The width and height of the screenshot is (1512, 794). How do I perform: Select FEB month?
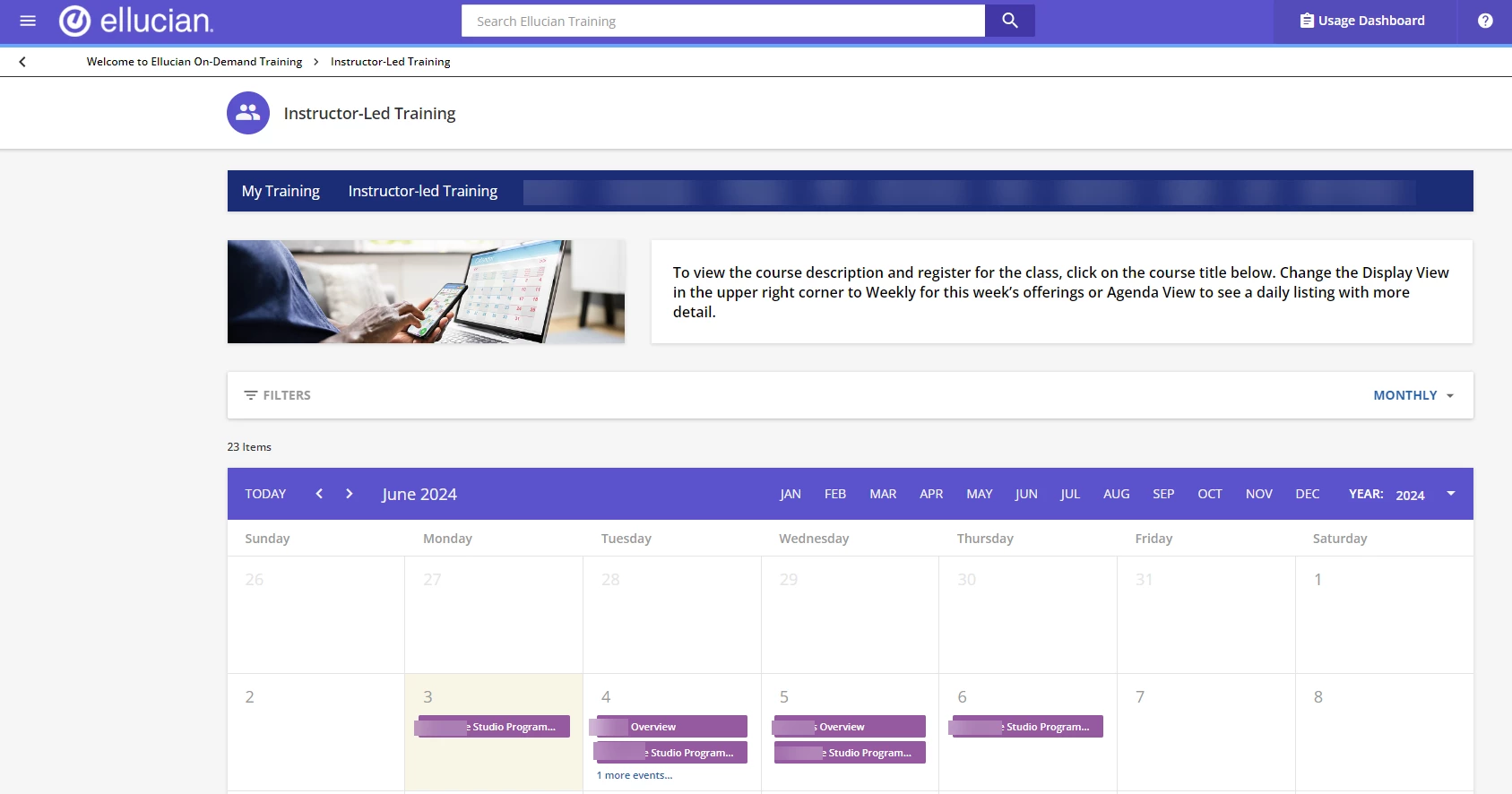[x=835, y=494]
